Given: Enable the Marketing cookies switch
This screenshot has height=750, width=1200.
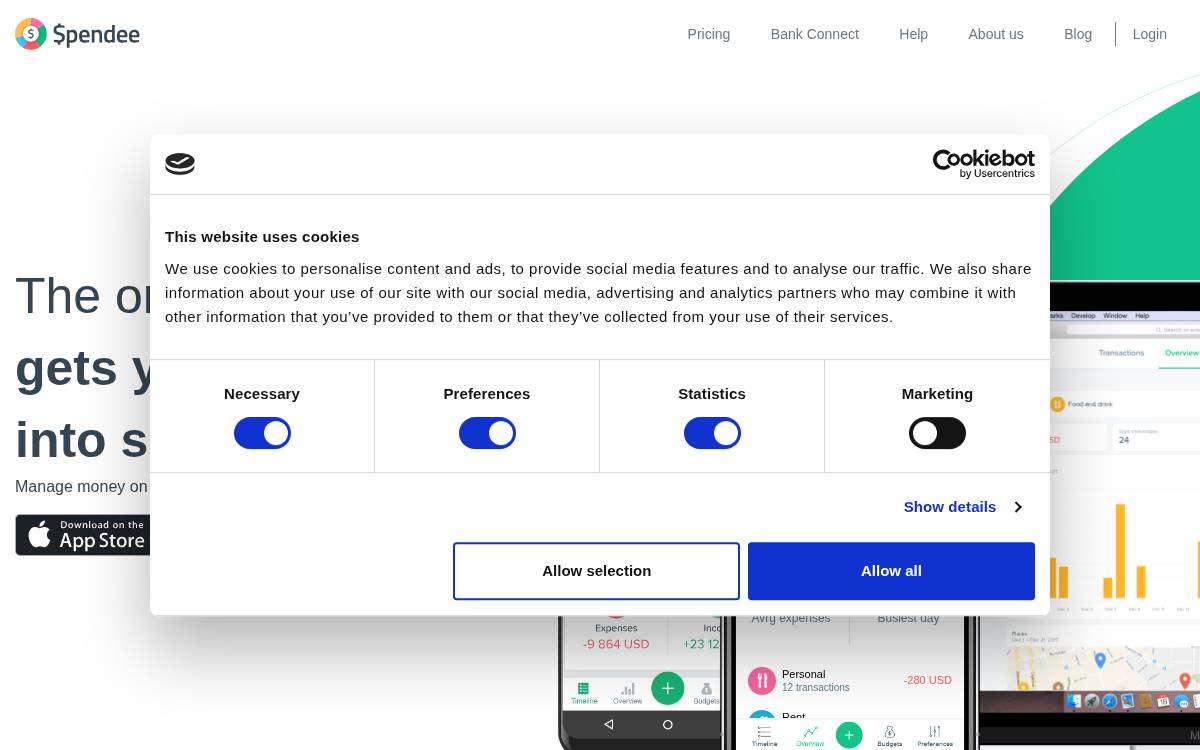Looking at the screenshot, I should (x=937, y=433).
